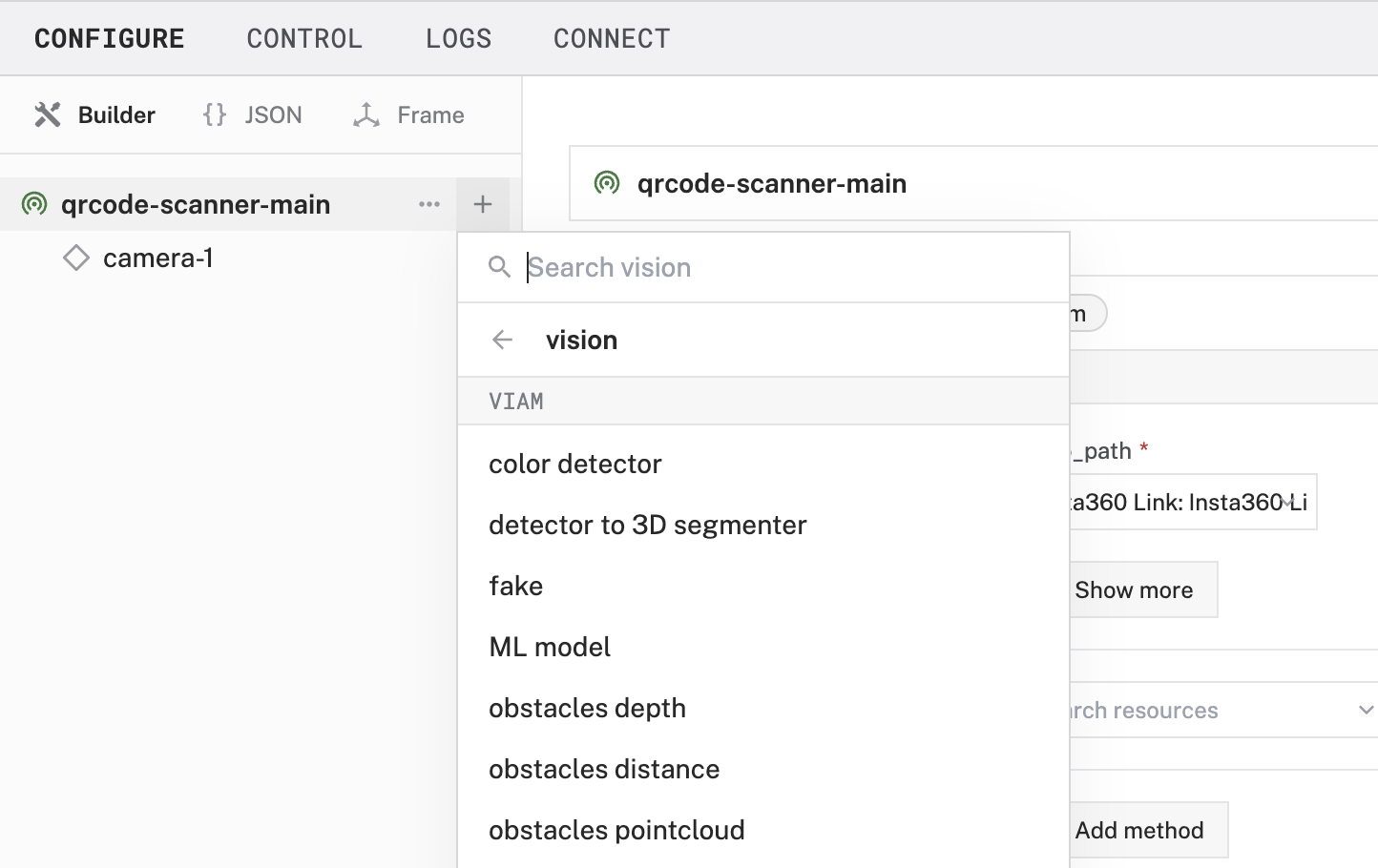Screen dimensions: 1378x868
Task: Open the CONFIGURE tab
Action: tap(110, 38)
